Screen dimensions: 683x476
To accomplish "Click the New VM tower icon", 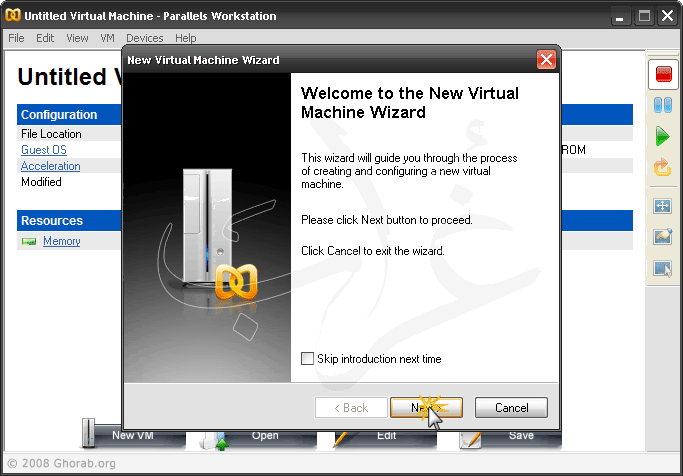I will (88, 433).
